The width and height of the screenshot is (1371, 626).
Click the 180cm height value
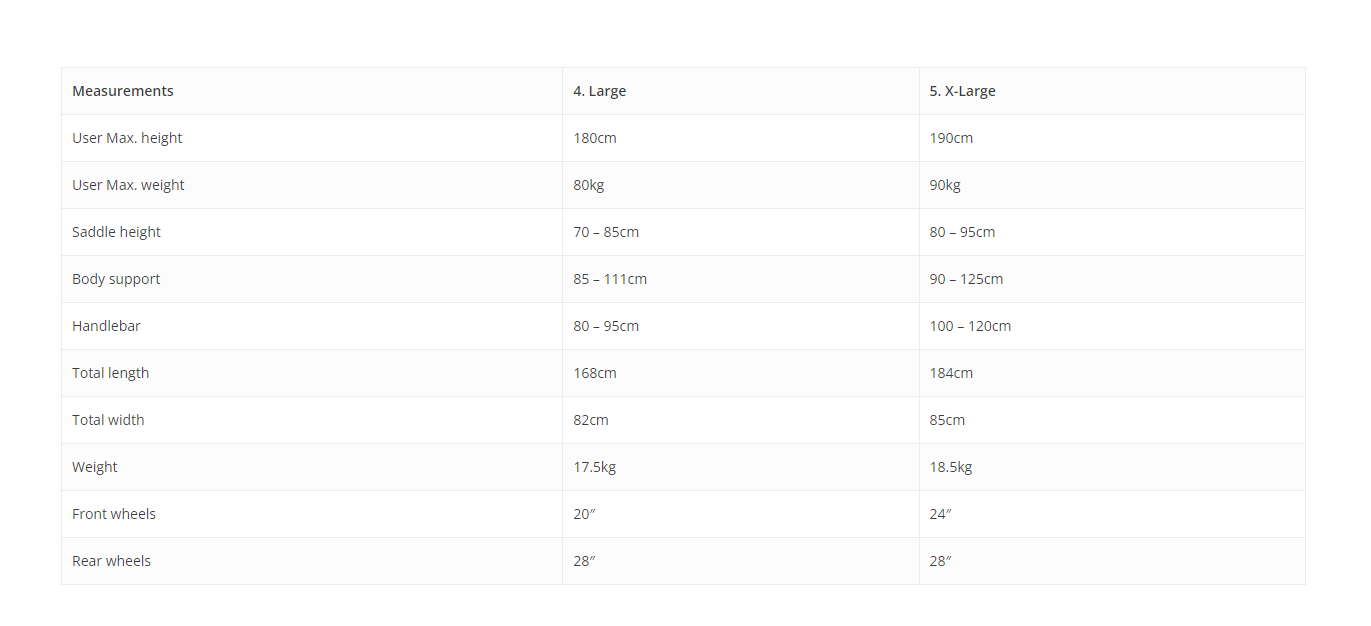[x=595, y=138]
